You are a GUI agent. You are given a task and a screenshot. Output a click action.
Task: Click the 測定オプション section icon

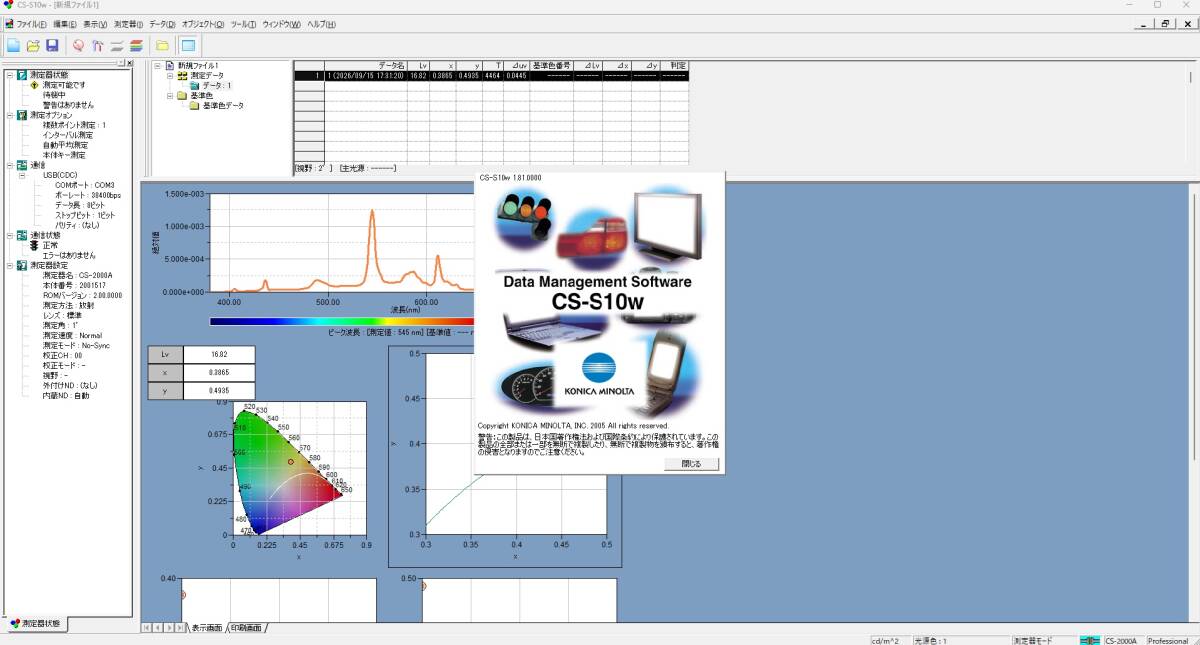tap(22, 115)
